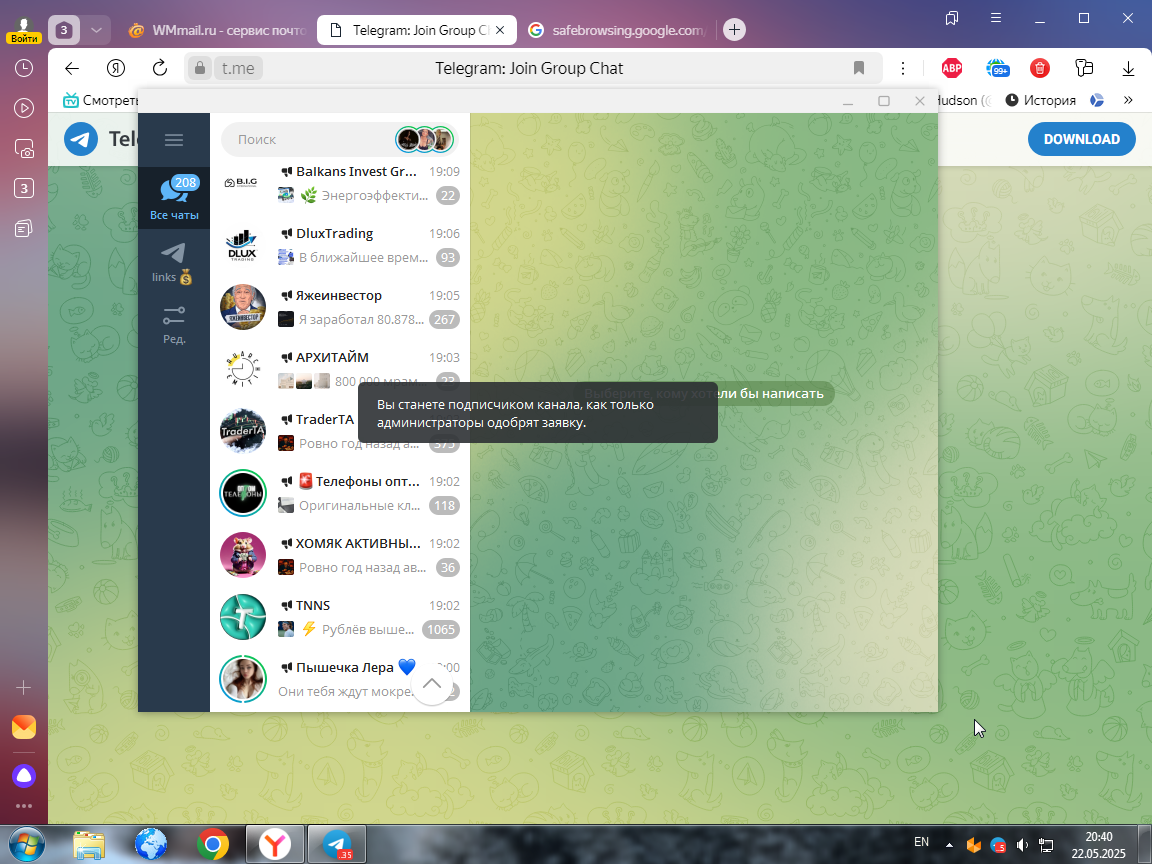Open the address bar three-dot menu

902,68
